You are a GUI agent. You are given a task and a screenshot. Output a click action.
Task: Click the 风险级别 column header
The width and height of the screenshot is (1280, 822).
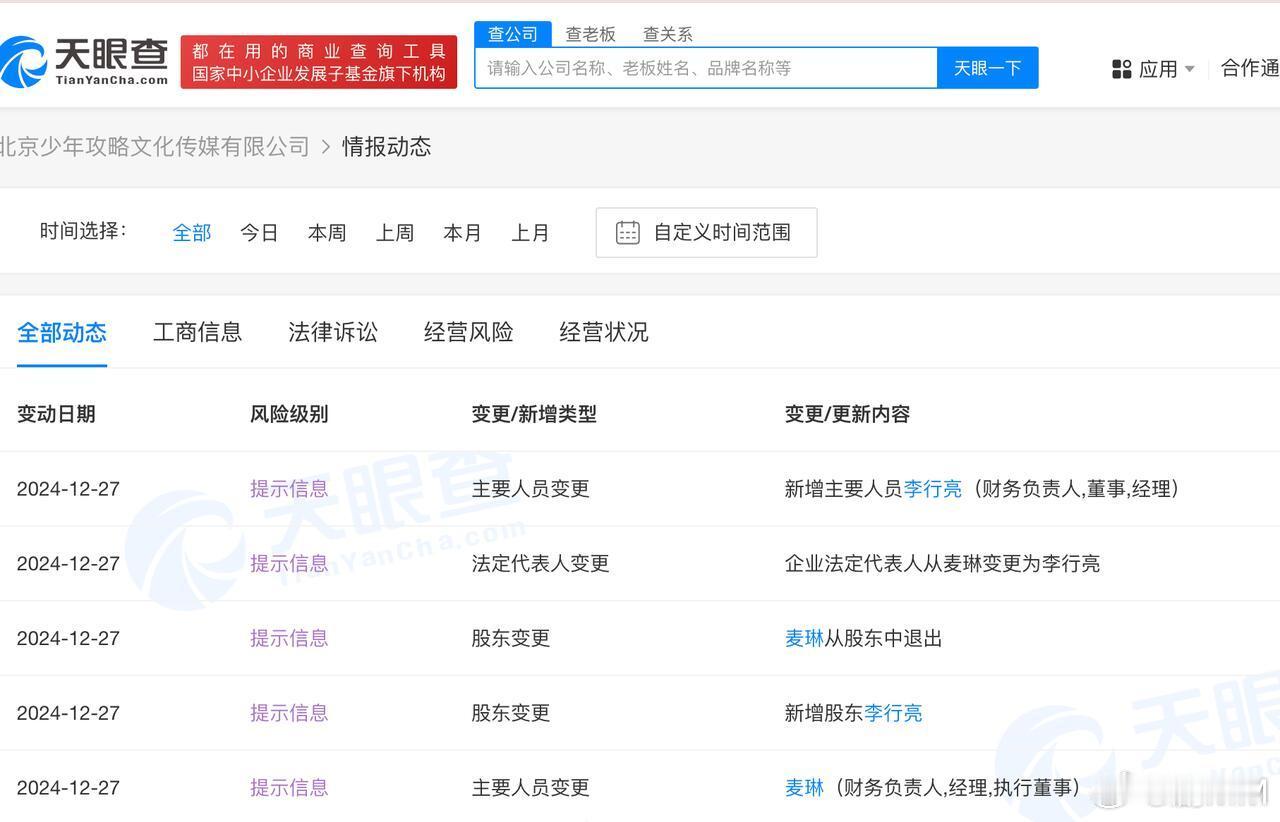click(289, 414)
